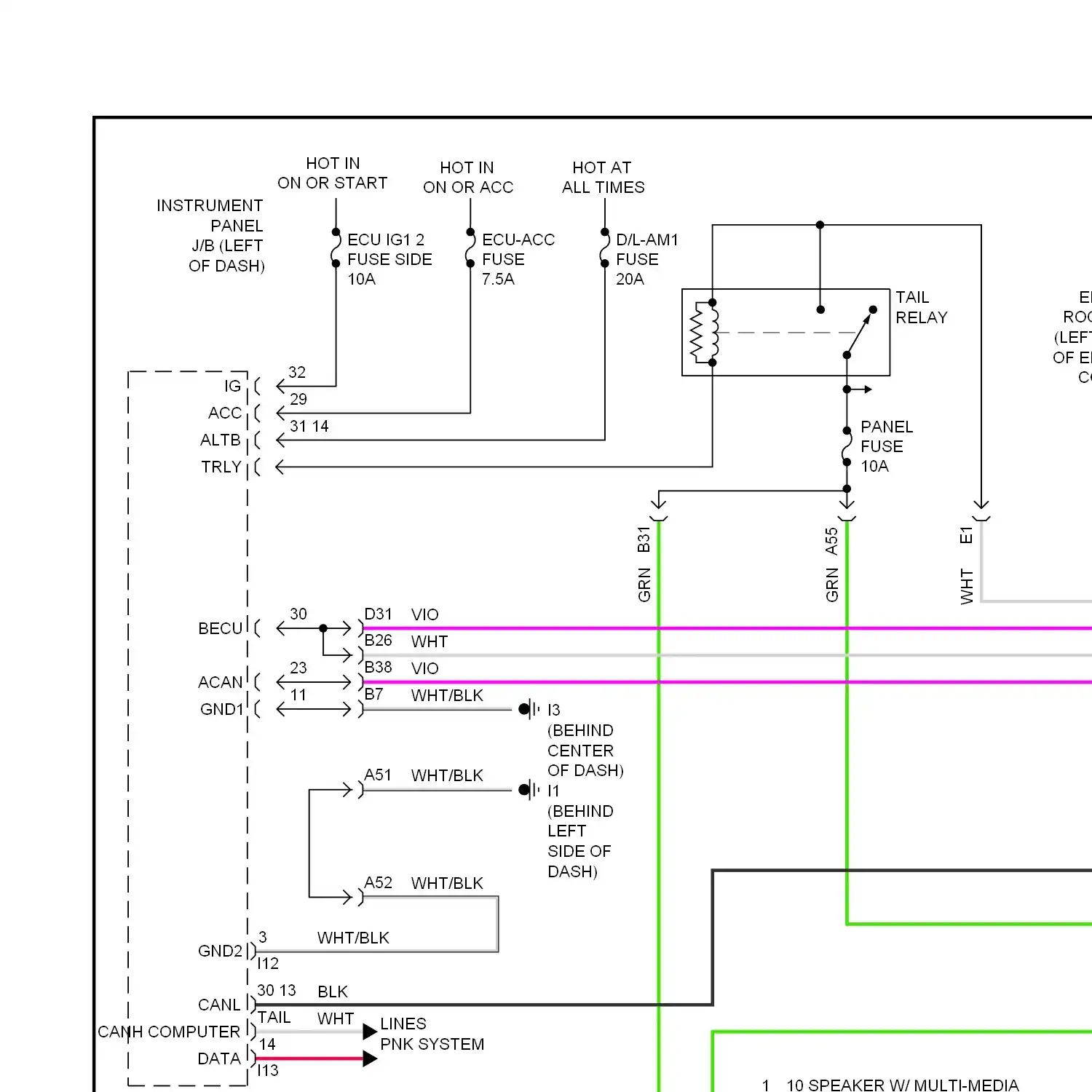This screenshot has height=1092, width=1092.
Task: Select the TAIL text near CANH
Action: click(x=274, y=1018)
